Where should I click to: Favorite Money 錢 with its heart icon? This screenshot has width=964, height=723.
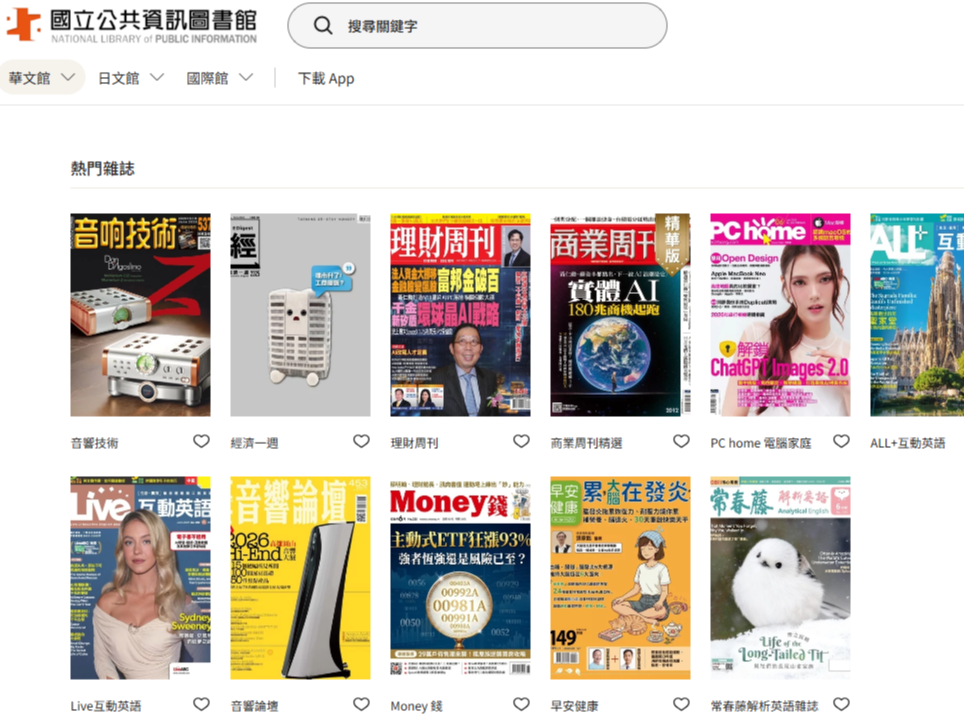tap(521, 705)
